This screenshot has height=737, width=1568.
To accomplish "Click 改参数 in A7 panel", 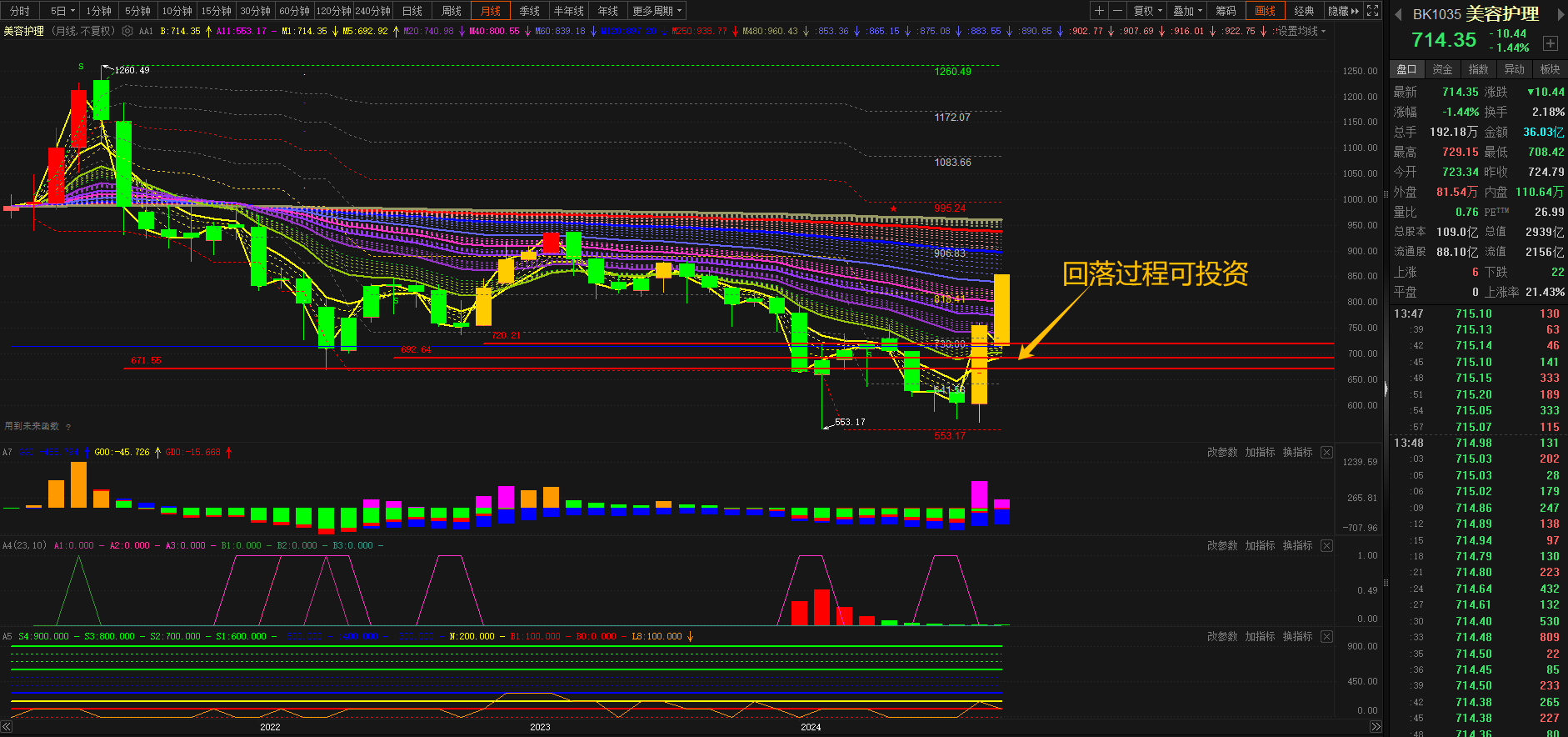I will (x=1222, y=452).
